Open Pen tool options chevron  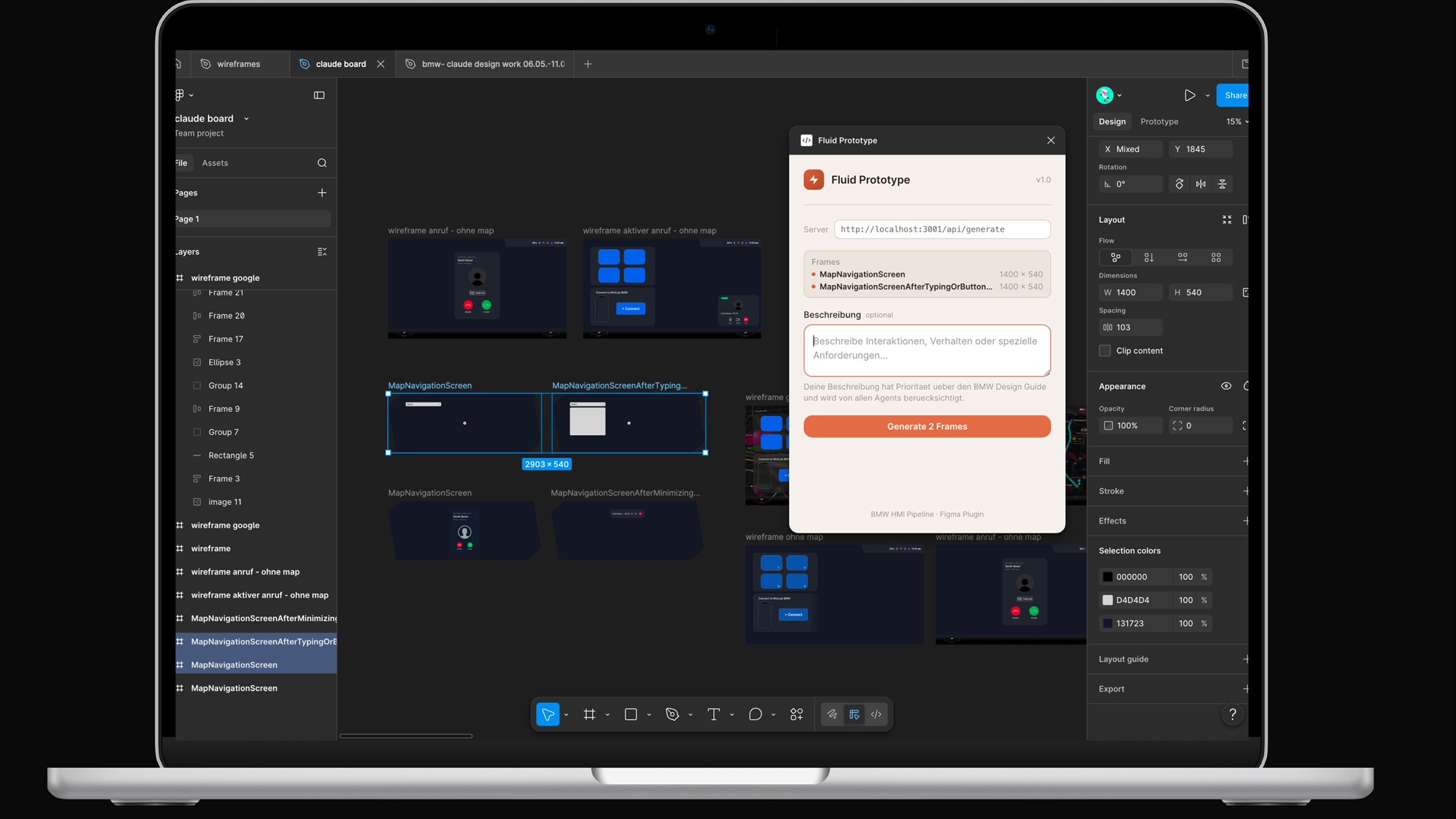690,715
